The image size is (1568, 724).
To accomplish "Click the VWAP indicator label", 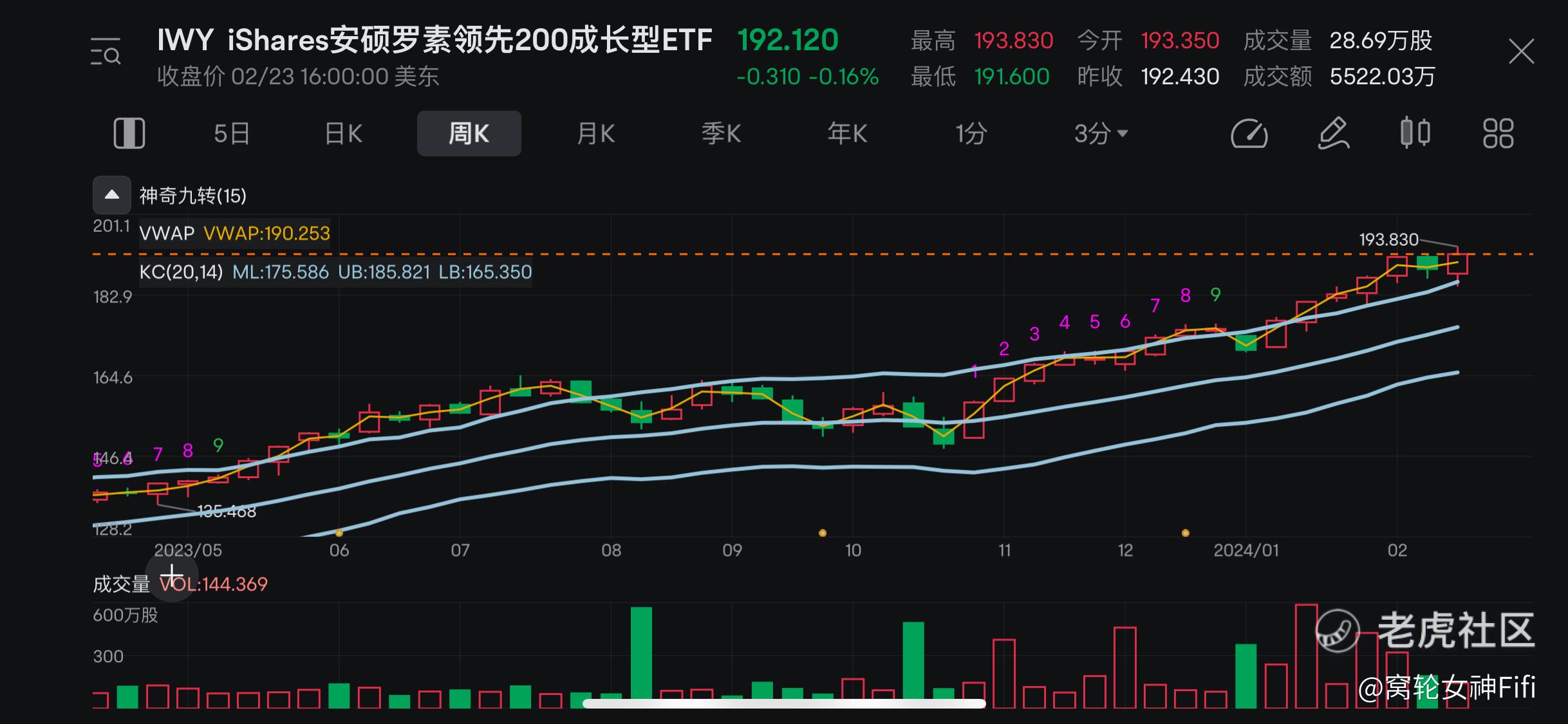I will click(167, 233).
